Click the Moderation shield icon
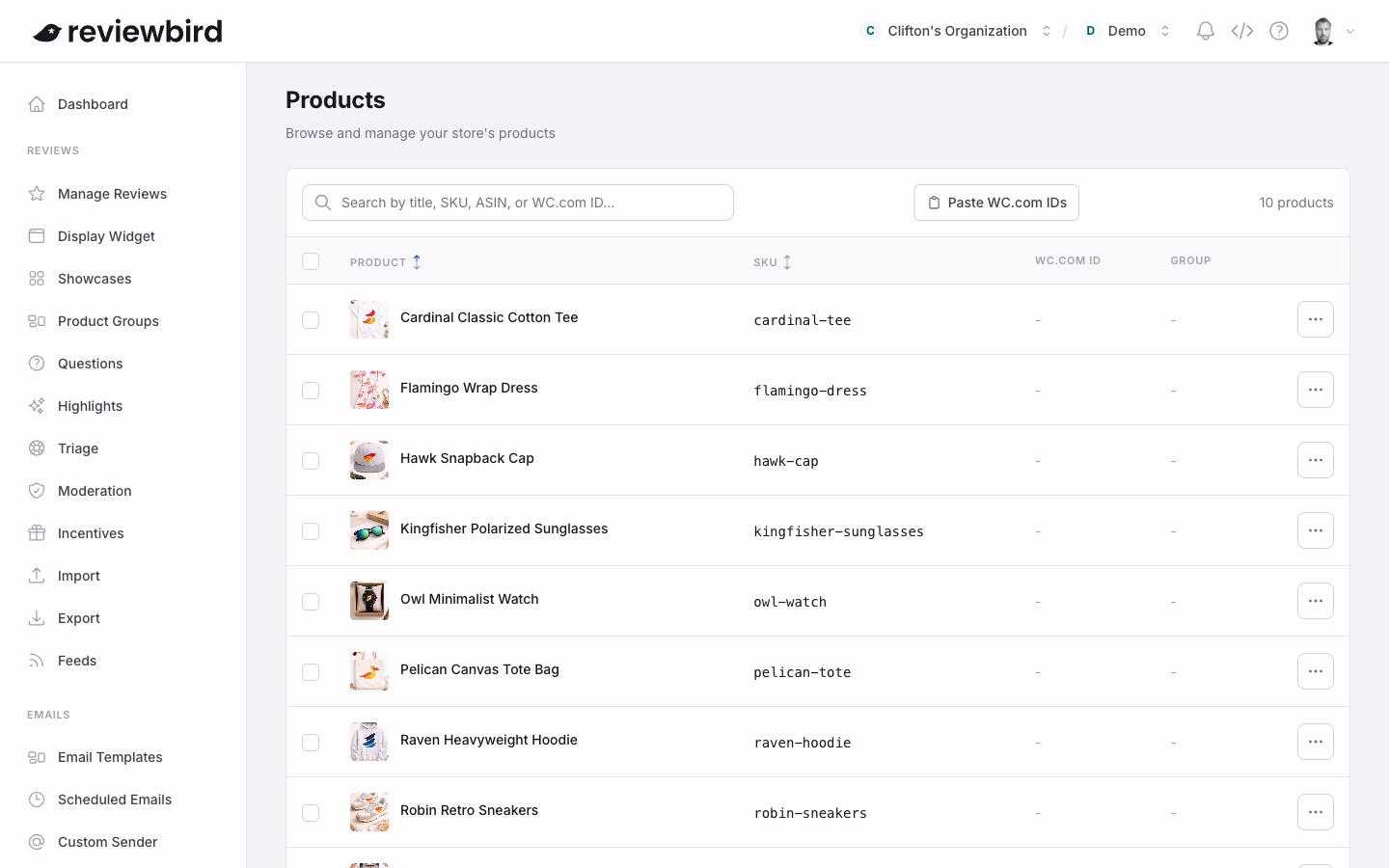 tap(37, 491)
